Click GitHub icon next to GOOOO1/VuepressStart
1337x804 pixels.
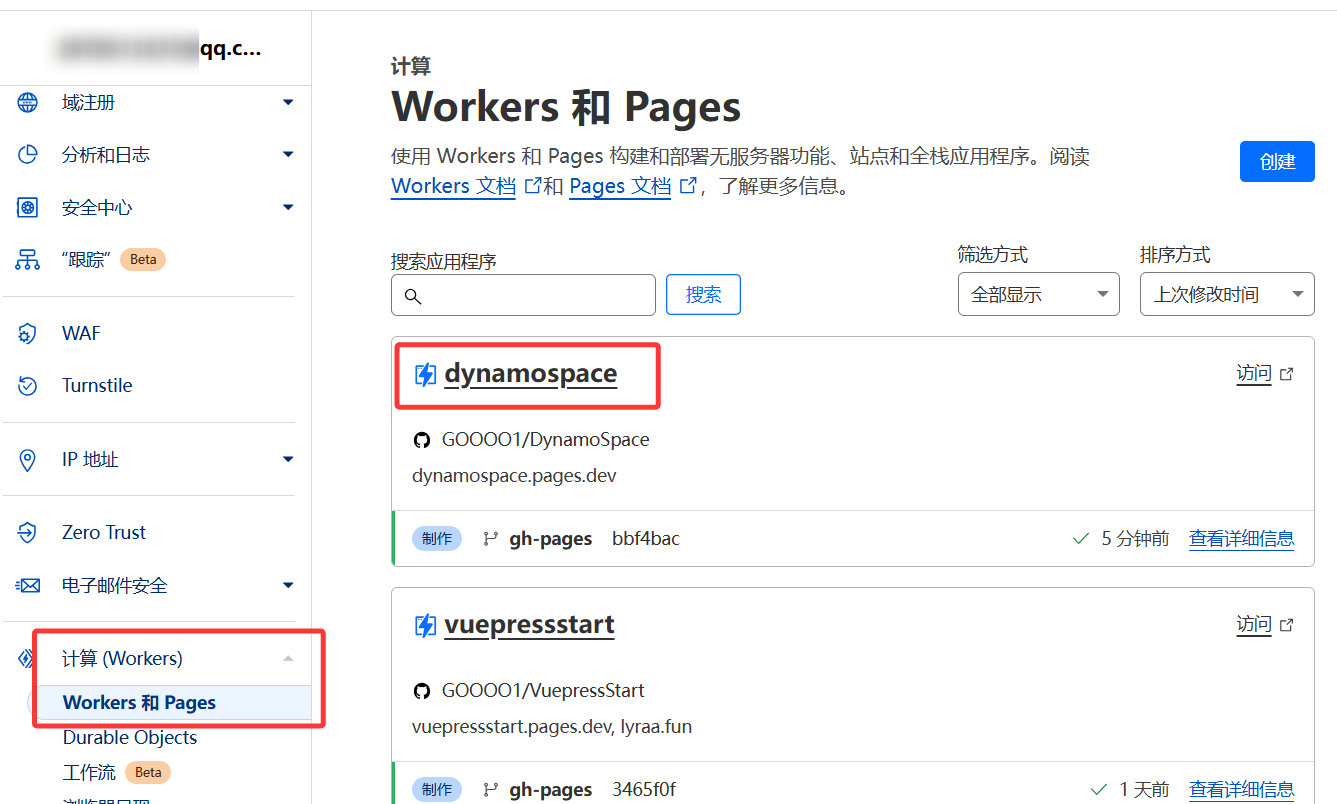(x=422, y=691)
